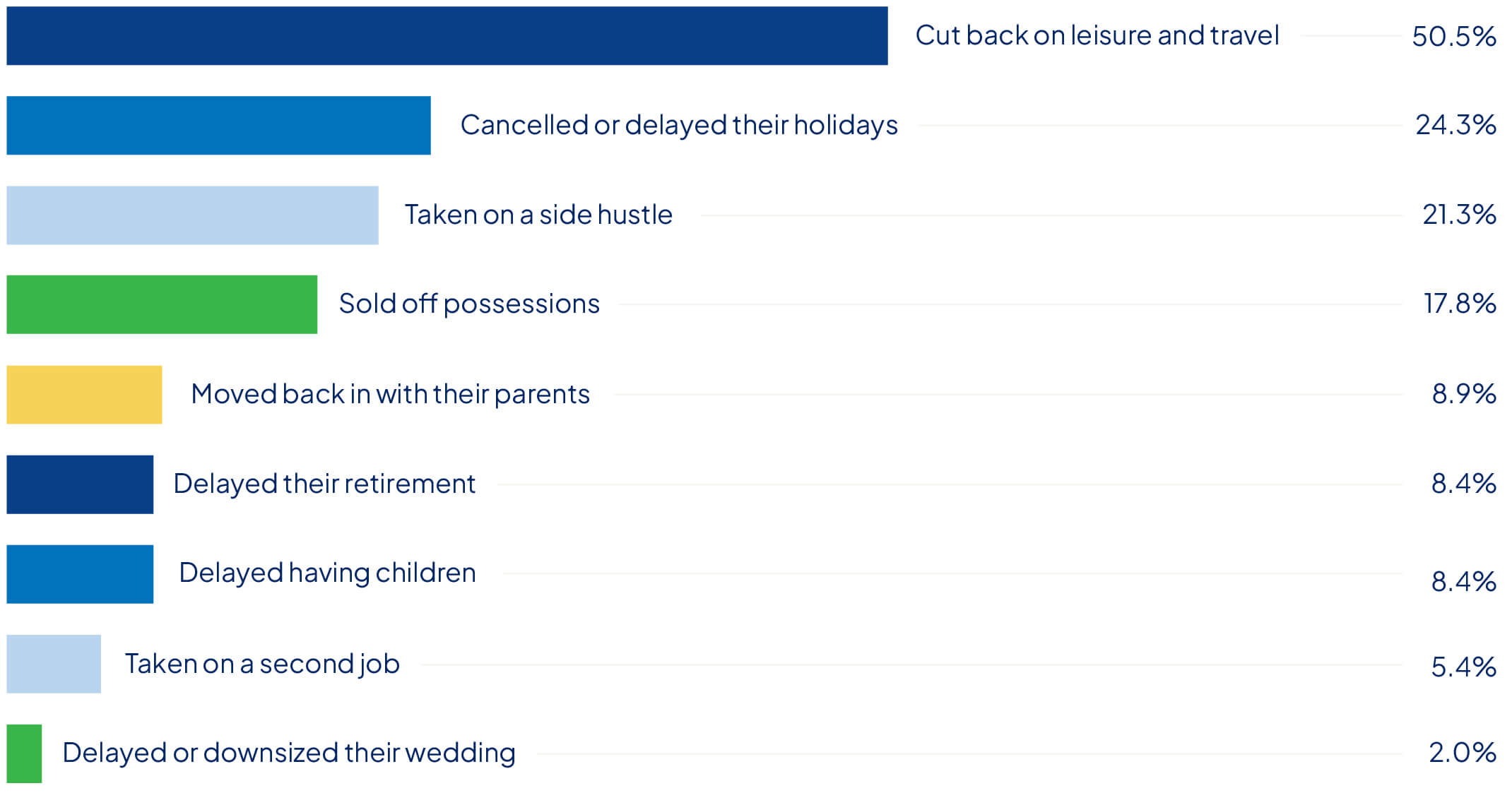
Task: Click the 'Moved back in with their parents' text
Action: [390, 394]
